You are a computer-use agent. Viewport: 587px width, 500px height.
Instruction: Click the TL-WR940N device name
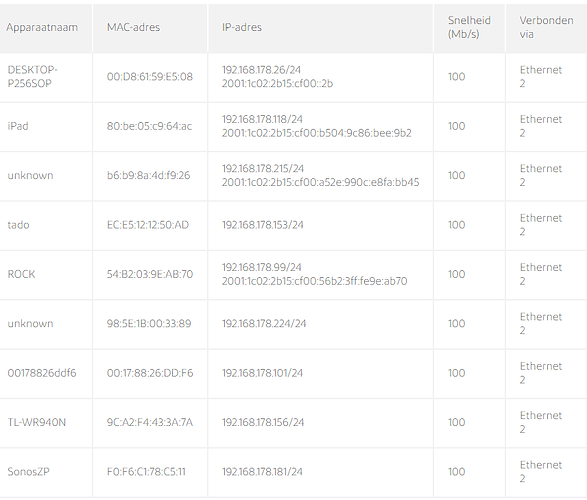pyautogui.click(x=37, y=423)
